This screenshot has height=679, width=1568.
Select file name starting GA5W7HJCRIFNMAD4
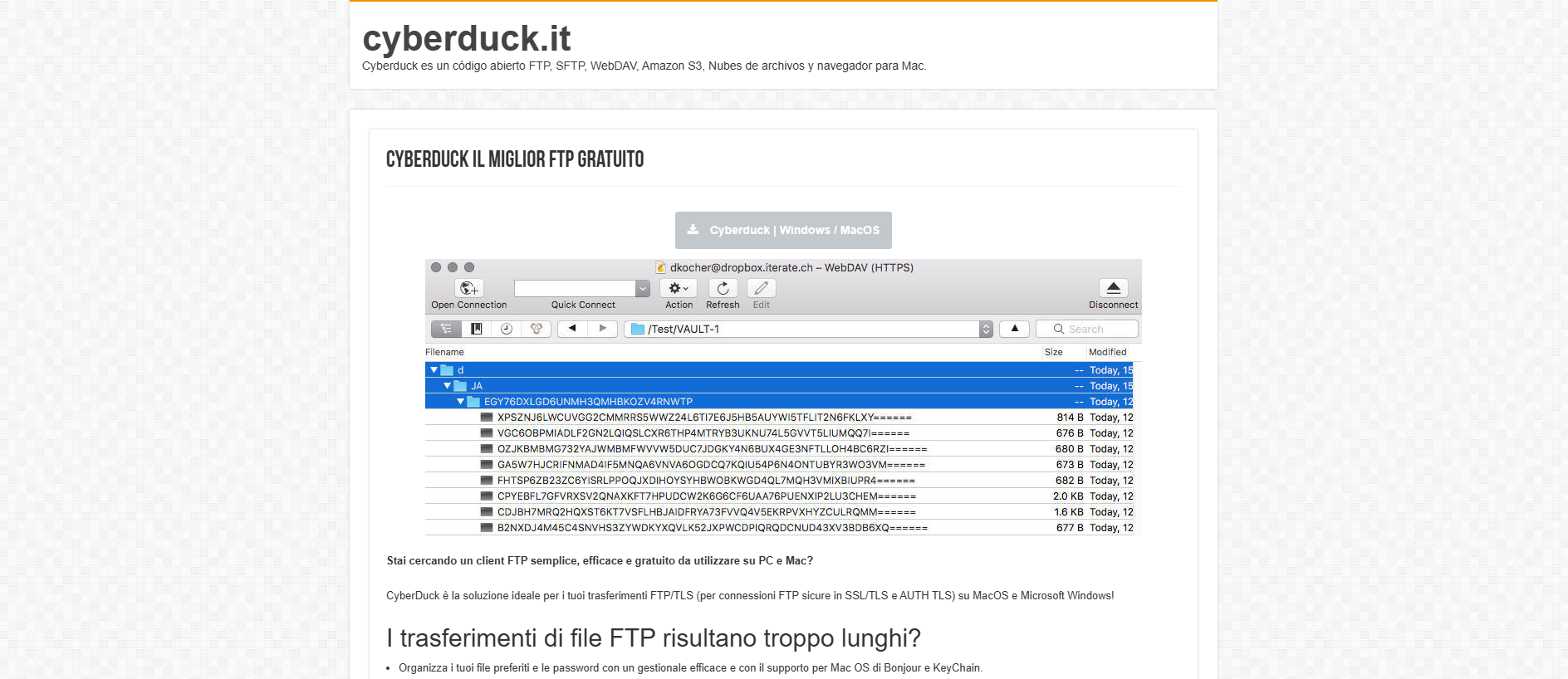[711, 465]
